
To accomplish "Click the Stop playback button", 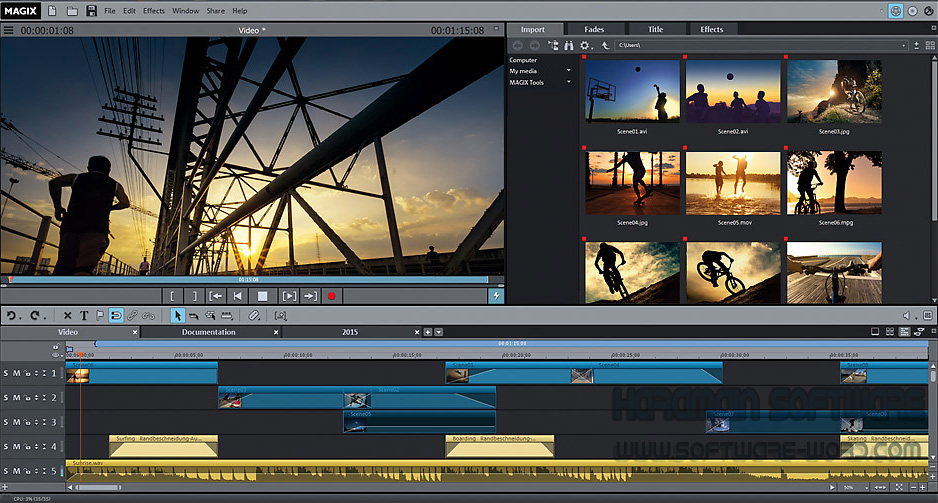I will (263, 296).
